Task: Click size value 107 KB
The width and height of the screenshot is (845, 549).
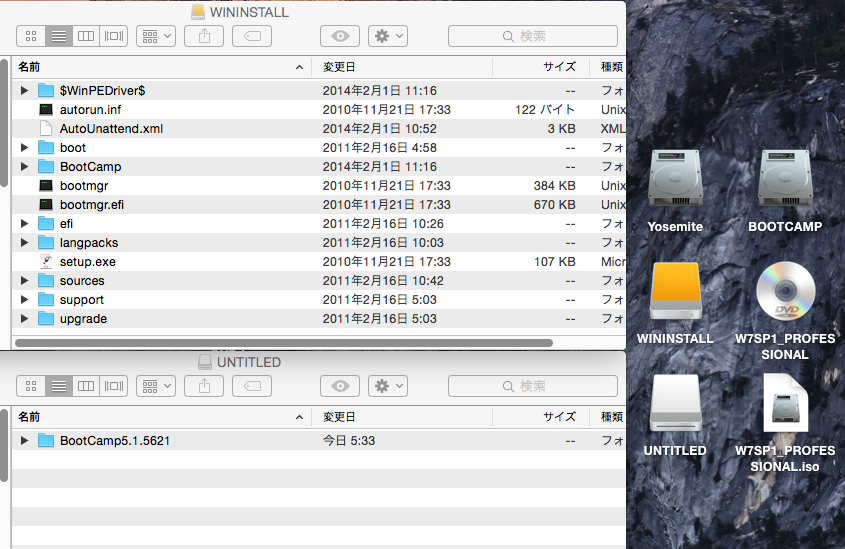Action: coord(555,262)
